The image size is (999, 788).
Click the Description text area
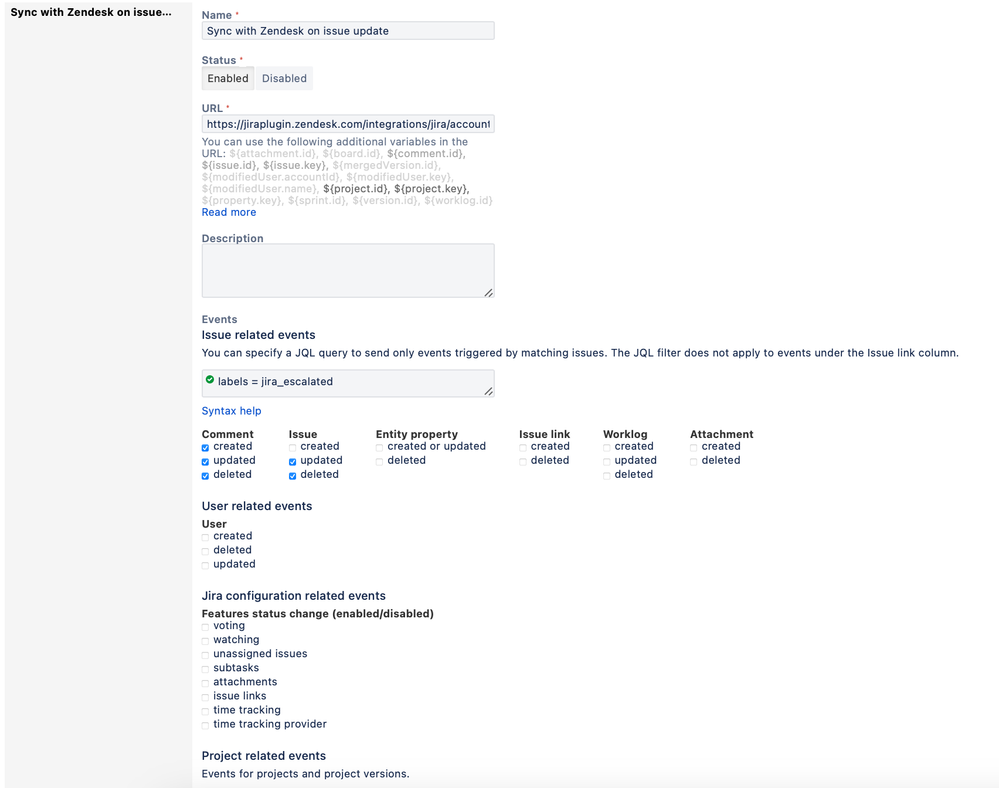click(x=348, y=270)
